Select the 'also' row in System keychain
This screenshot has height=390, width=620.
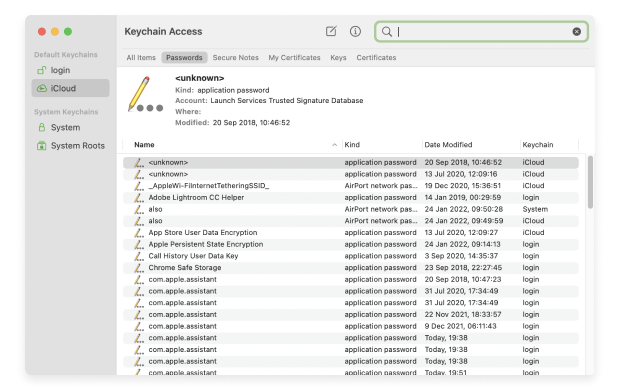pyautogui.click(x=351, y=209)
